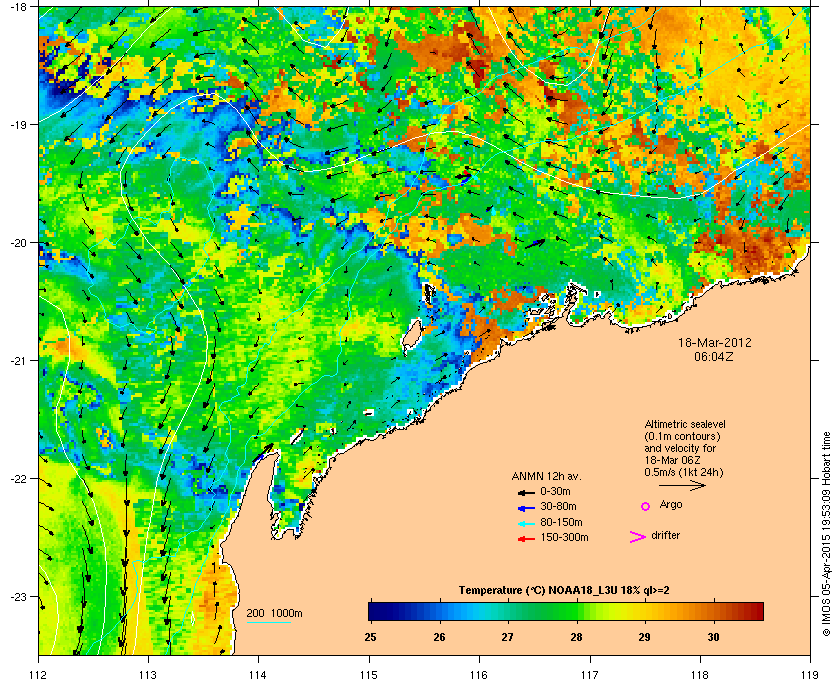Click the 18-Mar 06Z legend line

672,460
